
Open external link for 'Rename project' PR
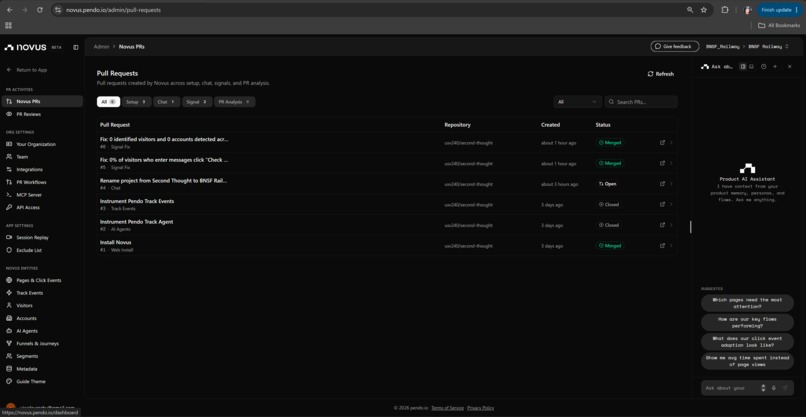(662, 184)
